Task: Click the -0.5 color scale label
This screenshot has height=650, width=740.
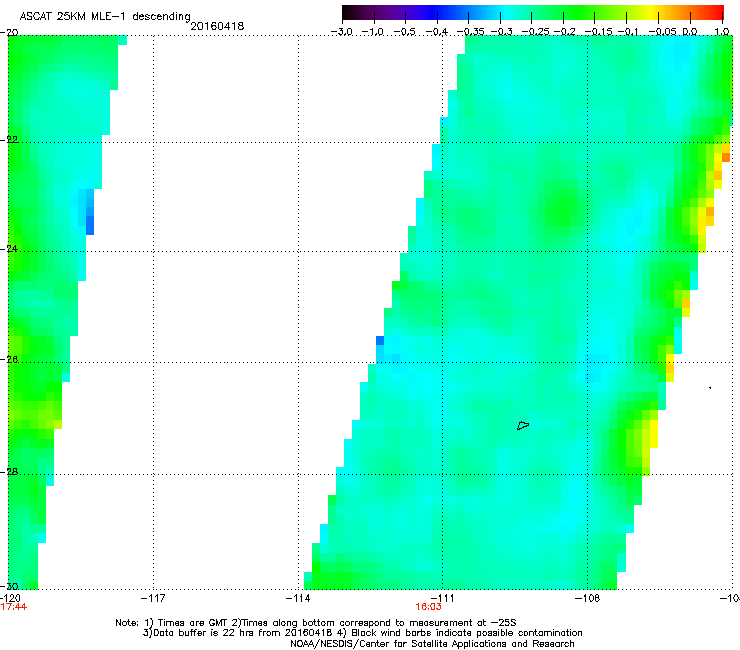Action: pyautogui.click(x=404, y=32)
